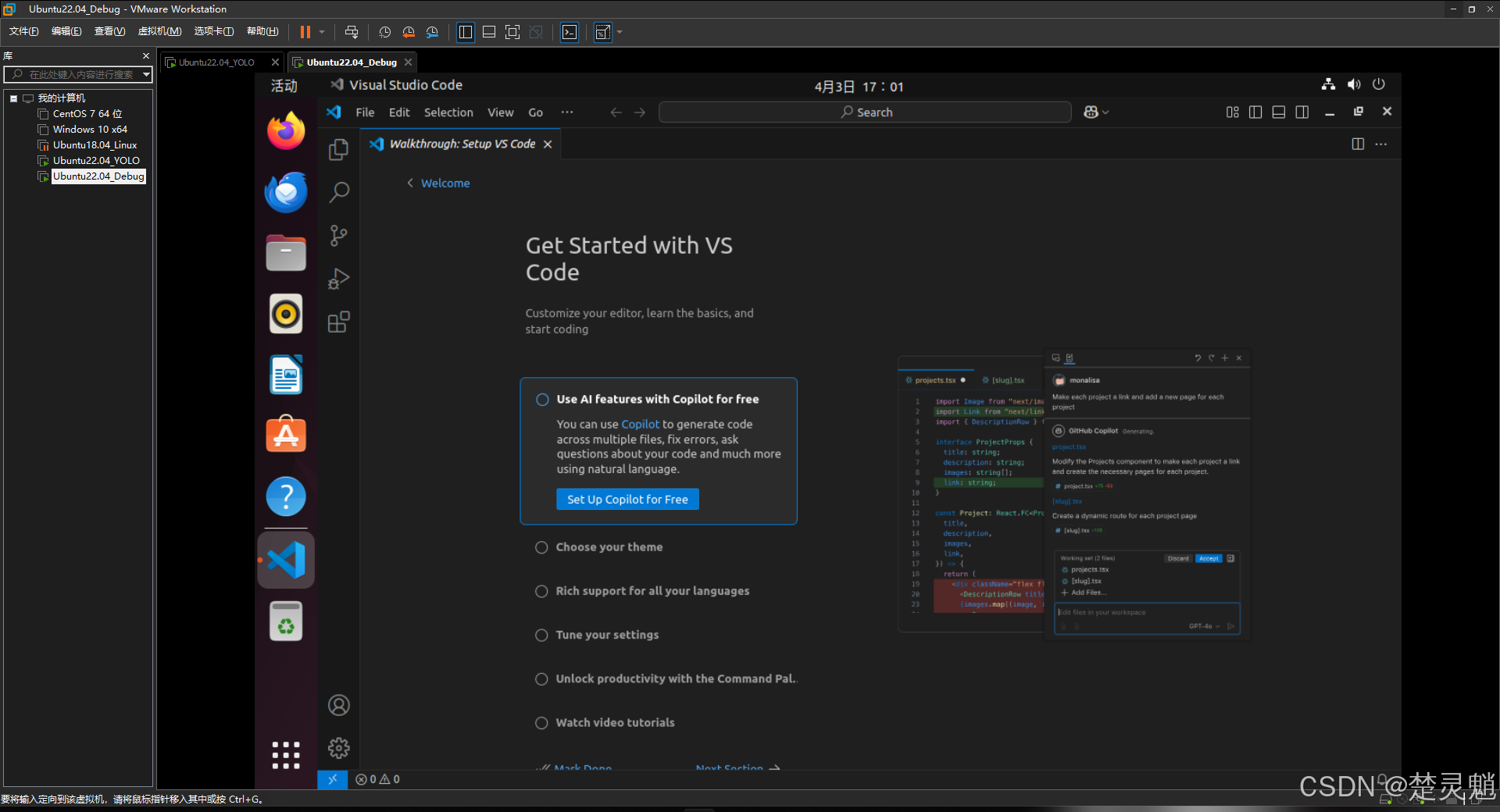Image resolution: width=1500 pixels, height=812 pixels.
Task: Click the VS Code command center search box
Action: click(x=866, y=112)
